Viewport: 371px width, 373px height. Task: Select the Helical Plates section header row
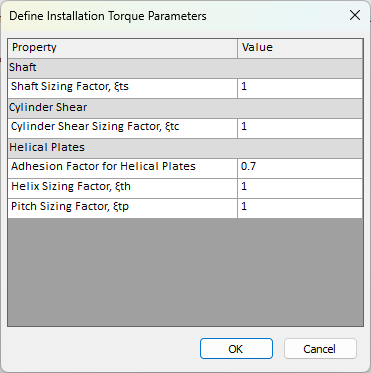click(185, 148)
